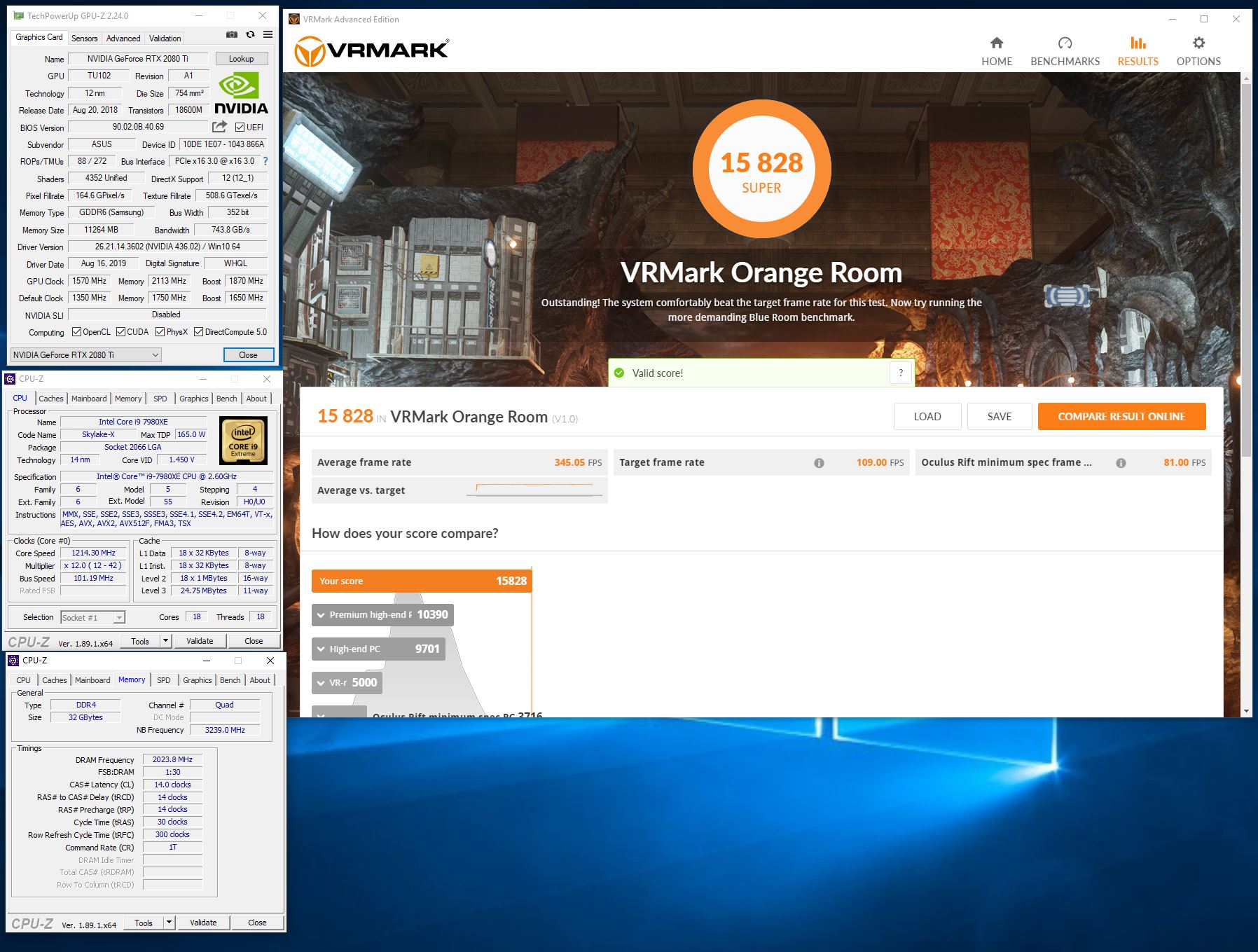Click the Oculus Rift minimum spec info icon
This screenshot has height=952, width=1258.
click(1121, 463)
